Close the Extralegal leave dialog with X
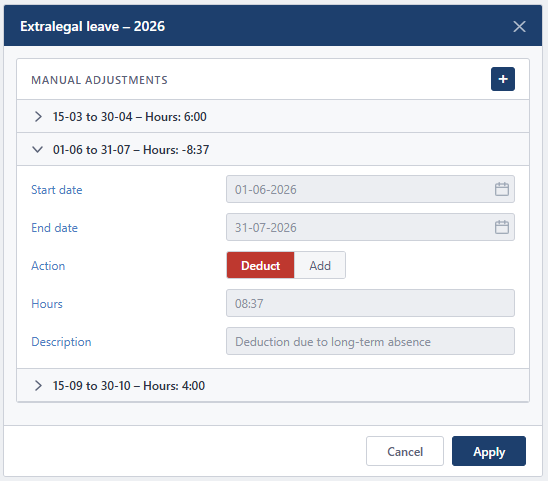 click(519, 26)
